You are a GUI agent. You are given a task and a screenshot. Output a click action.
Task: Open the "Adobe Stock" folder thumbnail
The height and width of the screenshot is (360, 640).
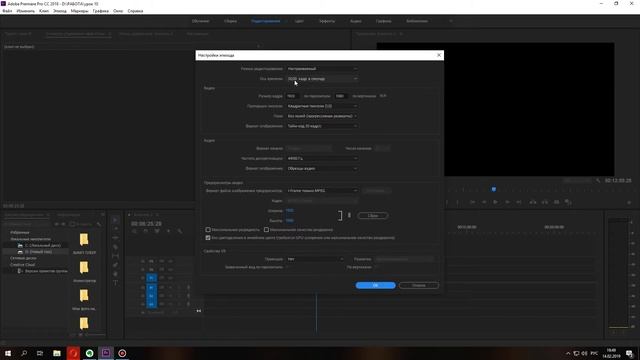click(84, 239)
